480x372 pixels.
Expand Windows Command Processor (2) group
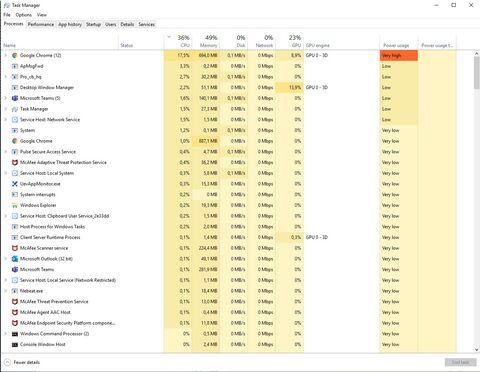tap(6, 334)
